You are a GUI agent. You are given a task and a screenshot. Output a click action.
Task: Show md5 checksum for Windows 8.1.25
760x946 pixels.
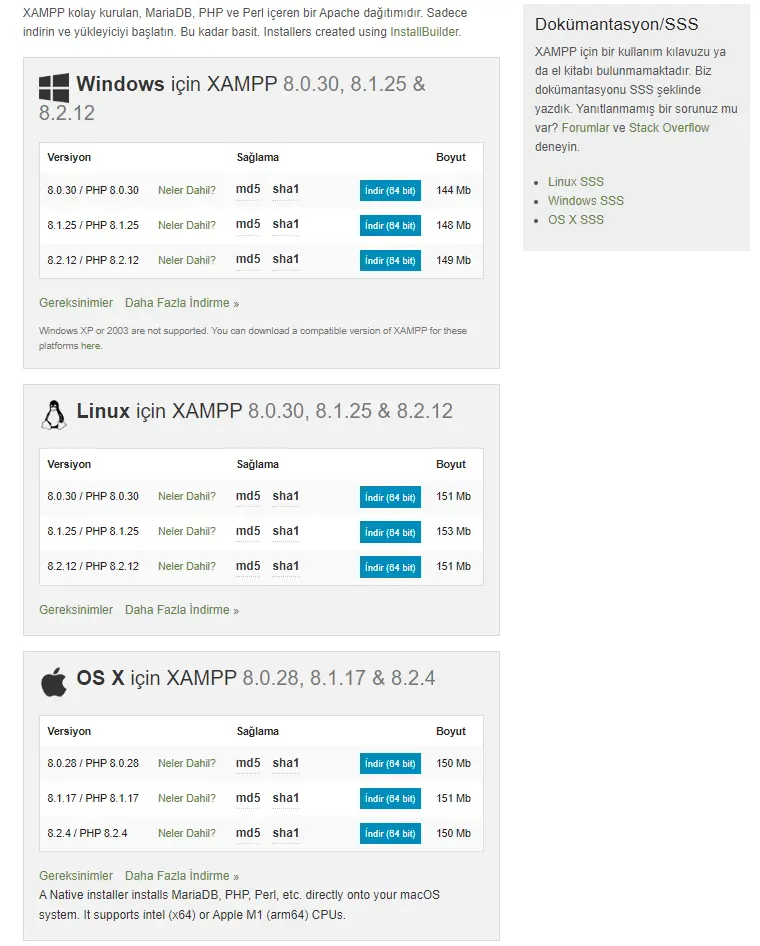248,224
